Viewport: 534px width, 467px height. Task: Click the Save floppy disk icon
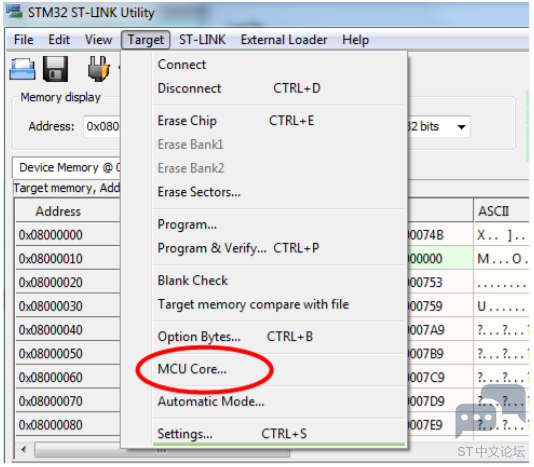[56, 69]
